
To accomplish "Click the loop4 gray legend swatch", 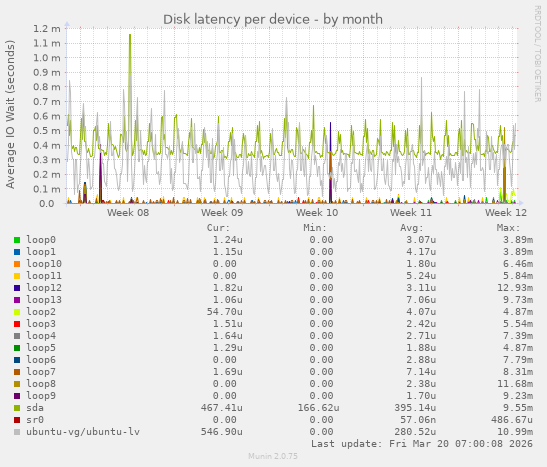I will click(x=17, y=336).
